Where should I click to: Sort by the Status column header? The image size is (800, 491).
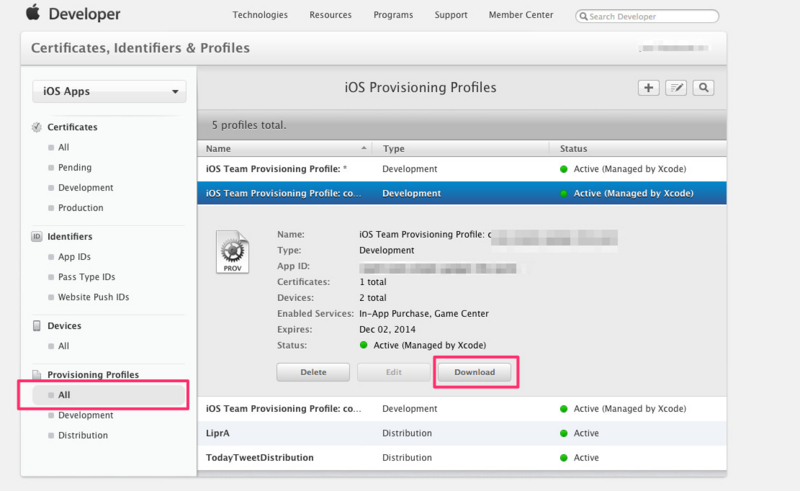[x=638, y=149]
